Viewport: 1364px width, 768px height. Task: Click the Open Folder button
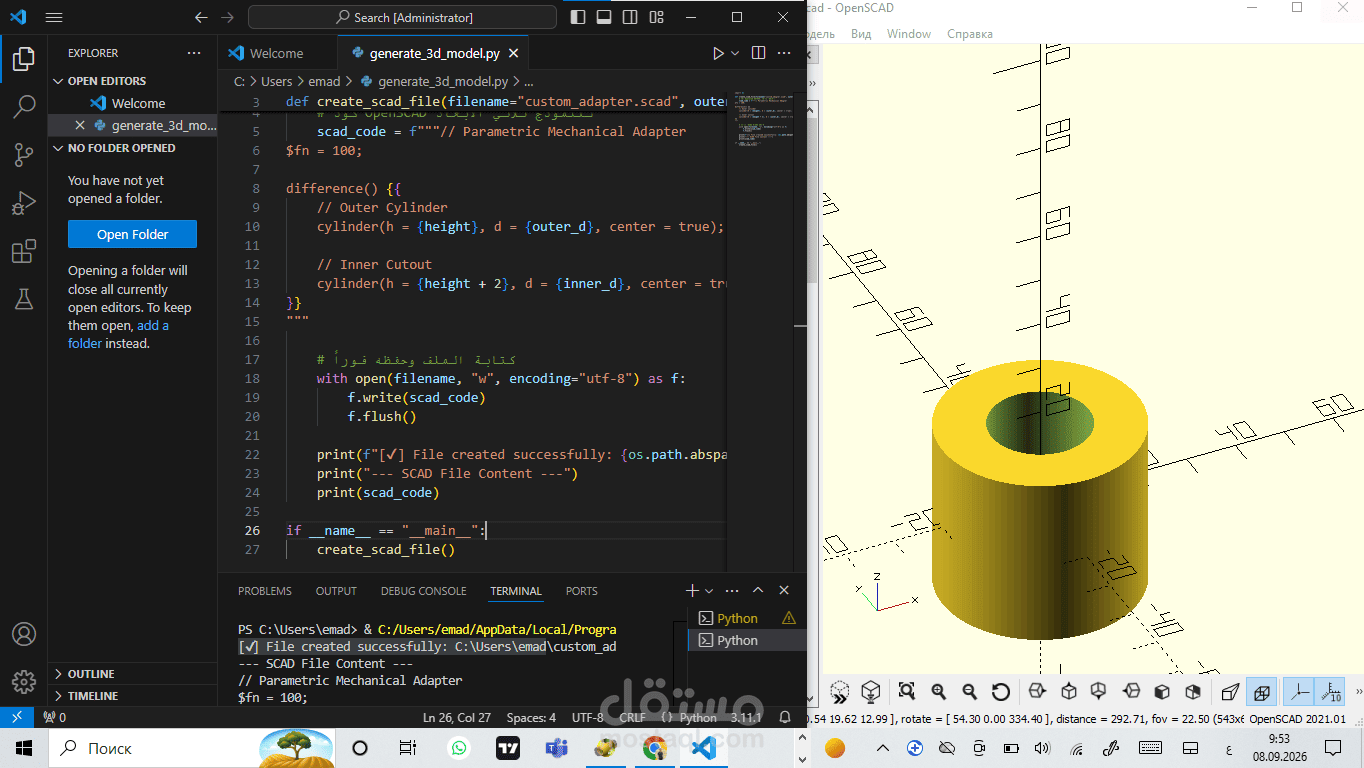point(132,234)
